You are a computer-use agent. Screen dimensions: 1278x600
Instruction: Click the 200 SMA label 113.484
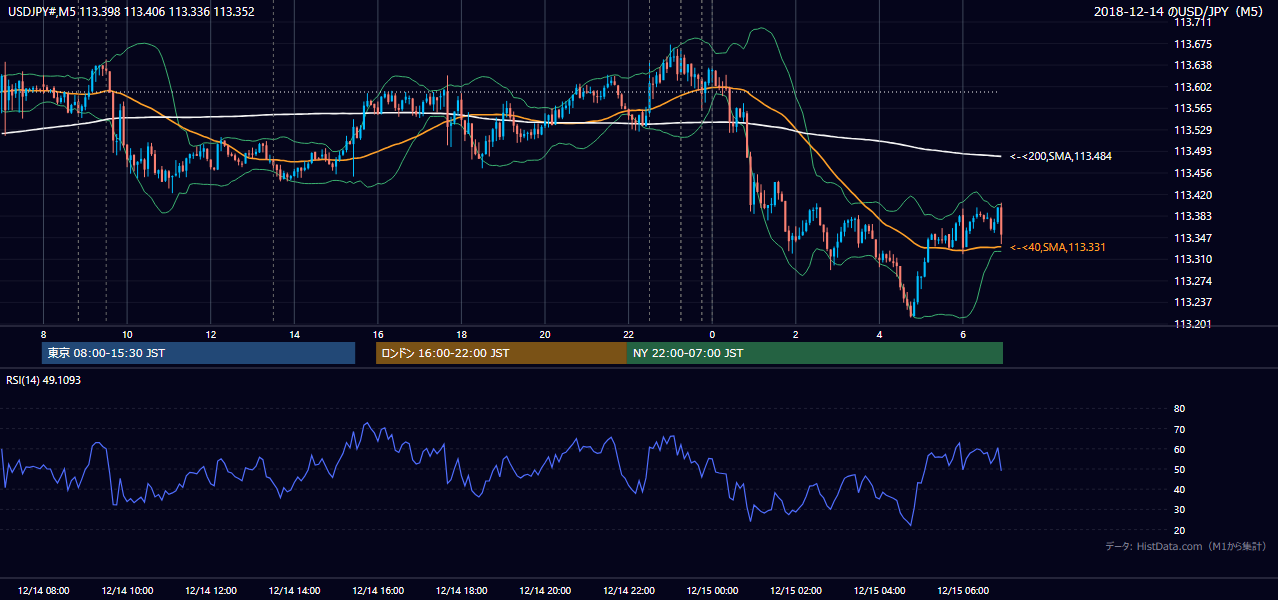point(1061,156)
